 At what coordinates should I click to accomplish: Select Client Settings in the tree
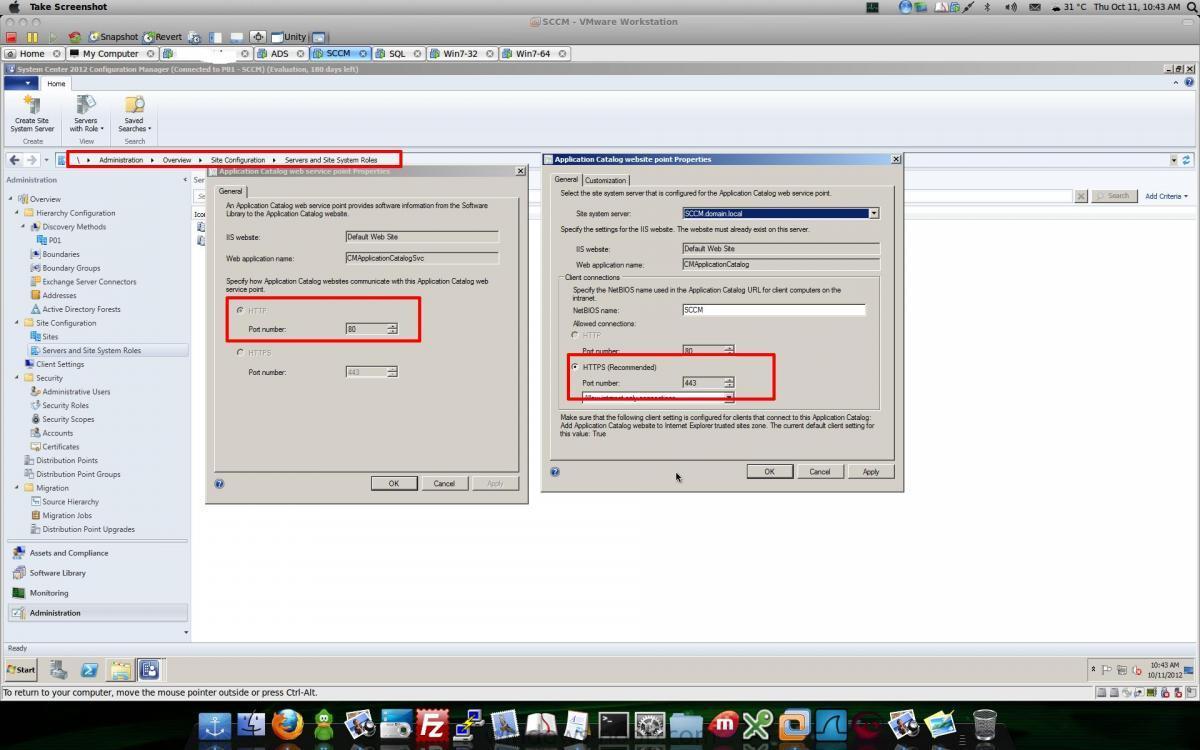point(60,364)
